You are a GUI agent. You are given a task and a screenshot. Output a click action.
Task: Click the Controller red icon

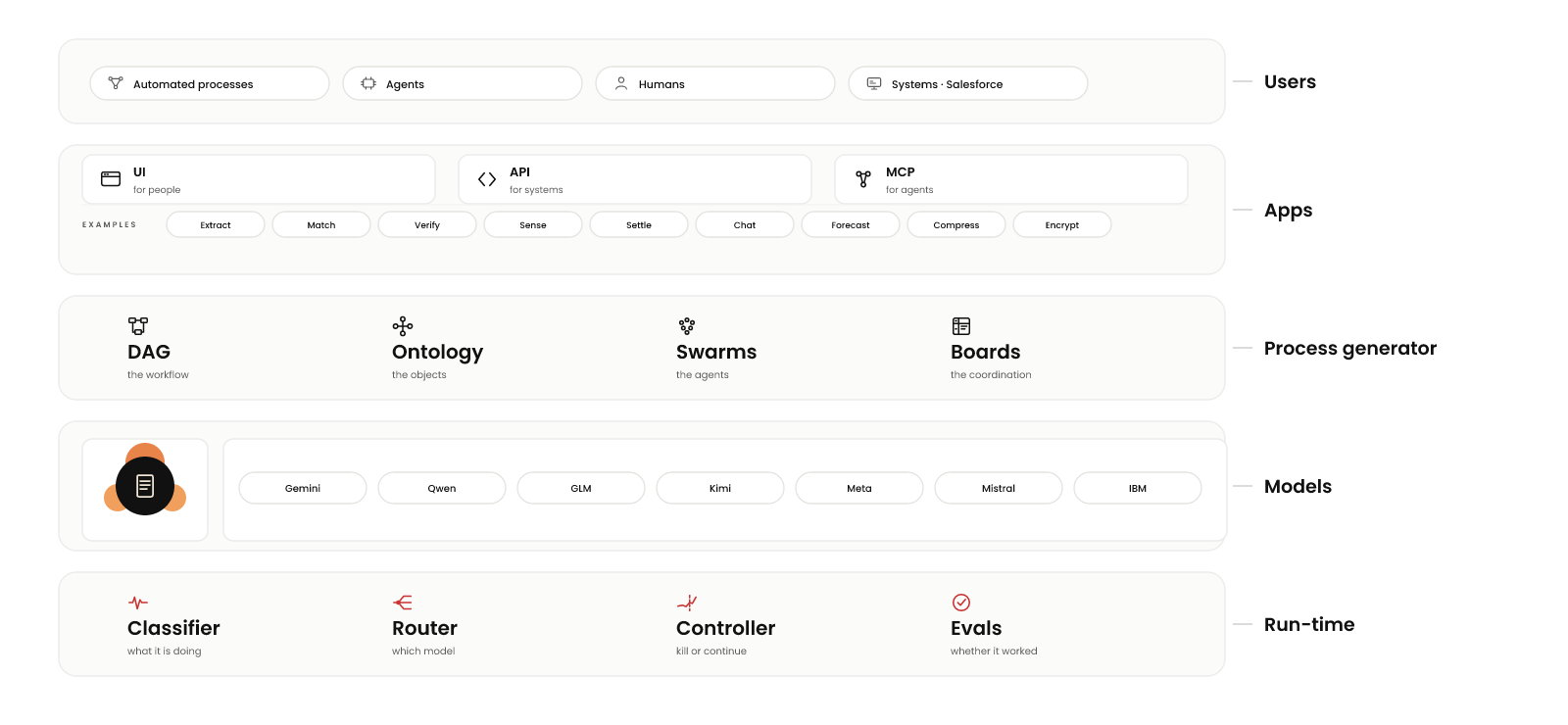687,603
